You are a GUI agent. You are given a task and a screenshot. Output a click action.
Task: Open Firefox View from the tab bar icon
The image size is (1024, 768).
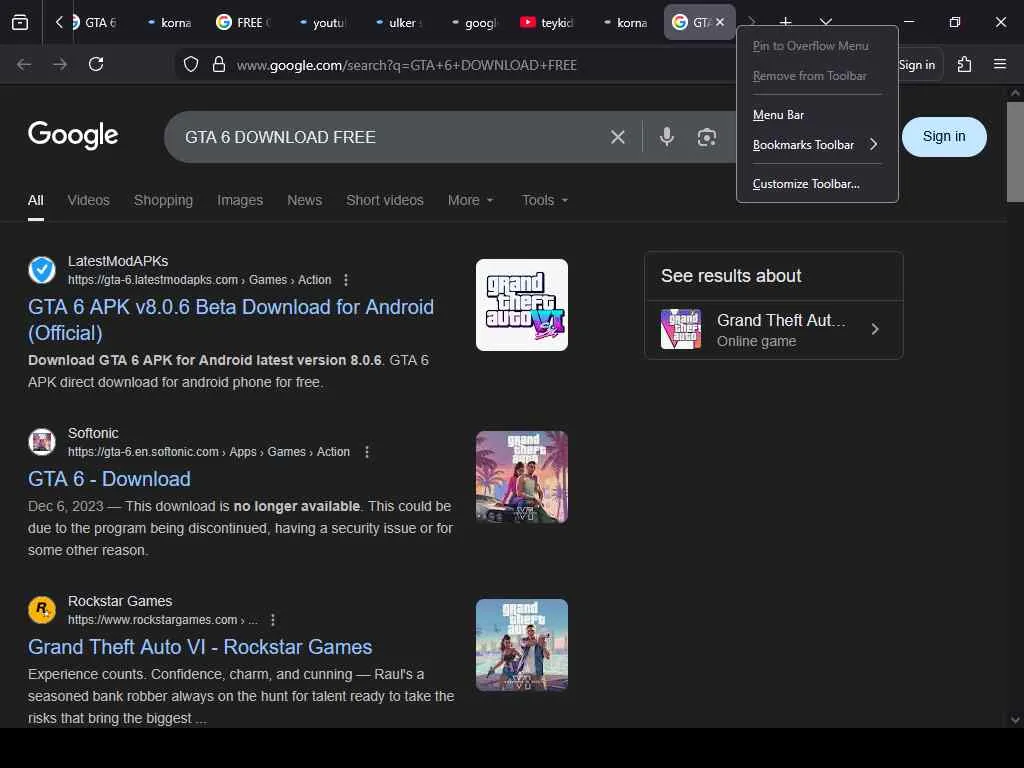click(x=20, y=22)
